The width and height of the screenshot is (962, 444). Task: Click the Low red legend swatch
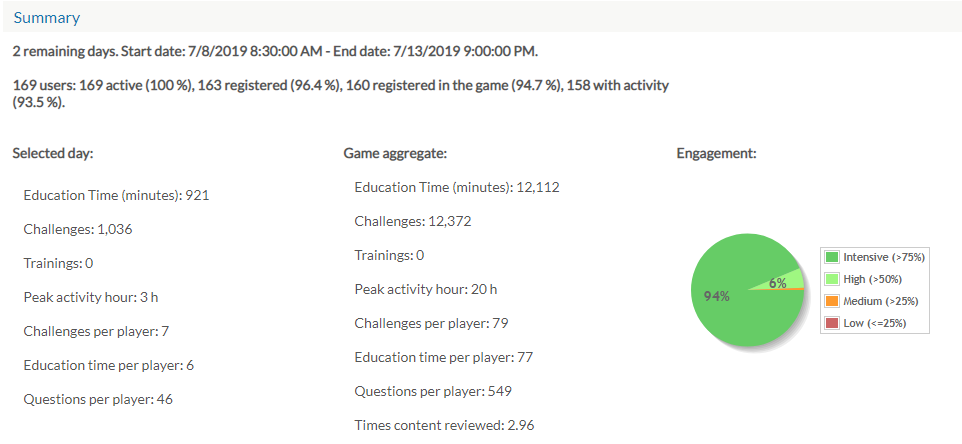tap(832, 323)
